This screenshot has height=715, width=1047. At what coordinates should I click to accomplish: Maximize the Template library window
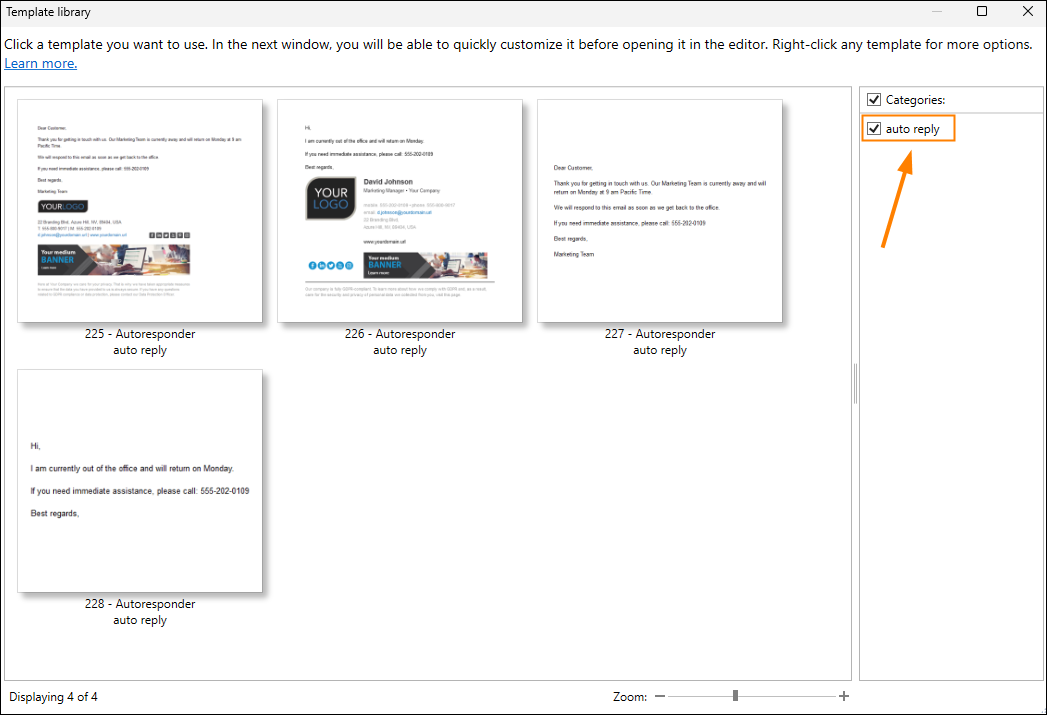tap(982, 11)
